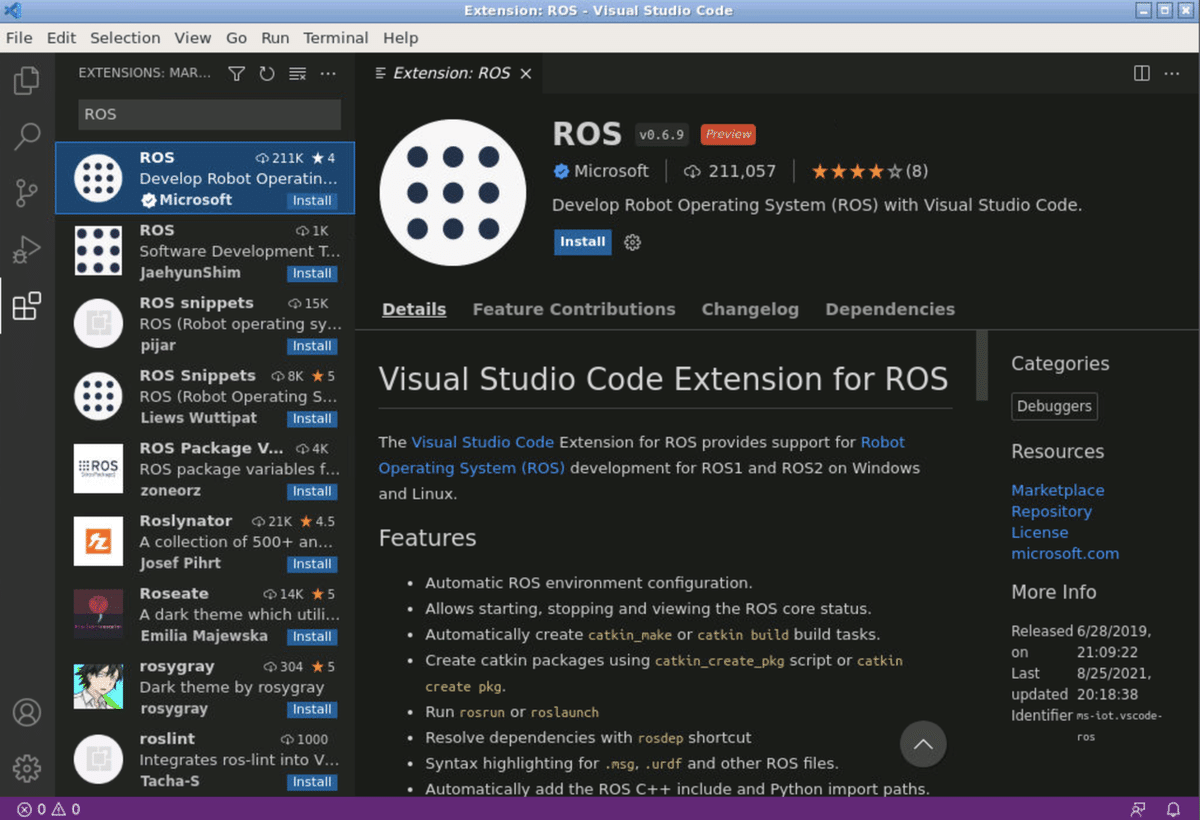Clear the extension search results
Screen dimensions: 1200x820
[x=296, y=72]
